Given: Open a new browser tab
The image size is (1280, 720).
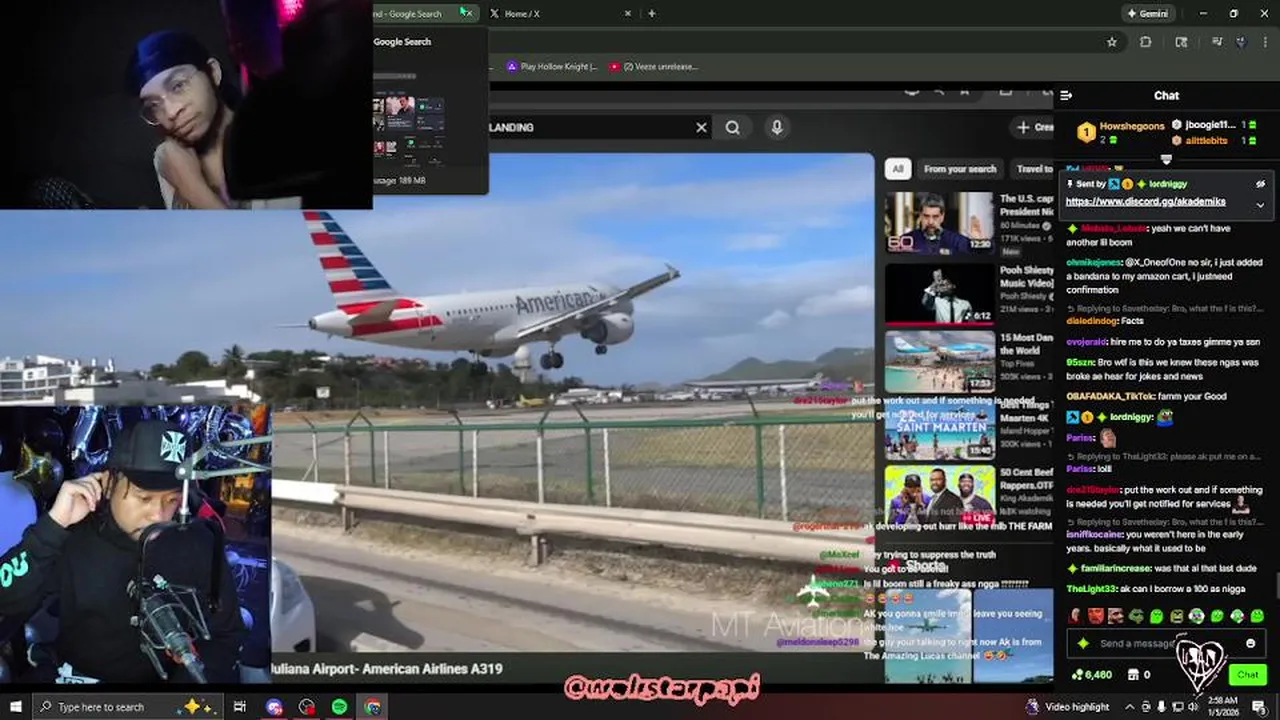Looking at the screenshot, I should (x=652, y=13).
